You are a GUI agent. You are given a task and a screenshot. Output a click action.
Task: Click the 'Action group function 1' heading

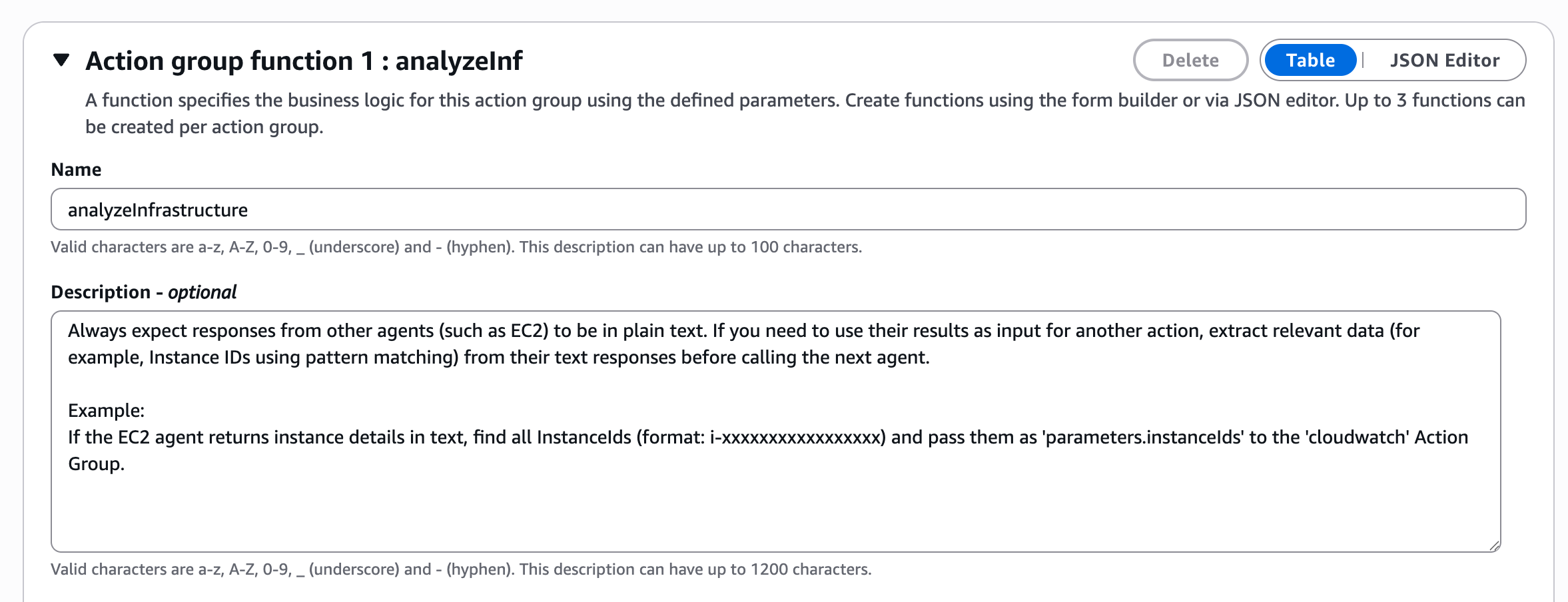[304, 61]
